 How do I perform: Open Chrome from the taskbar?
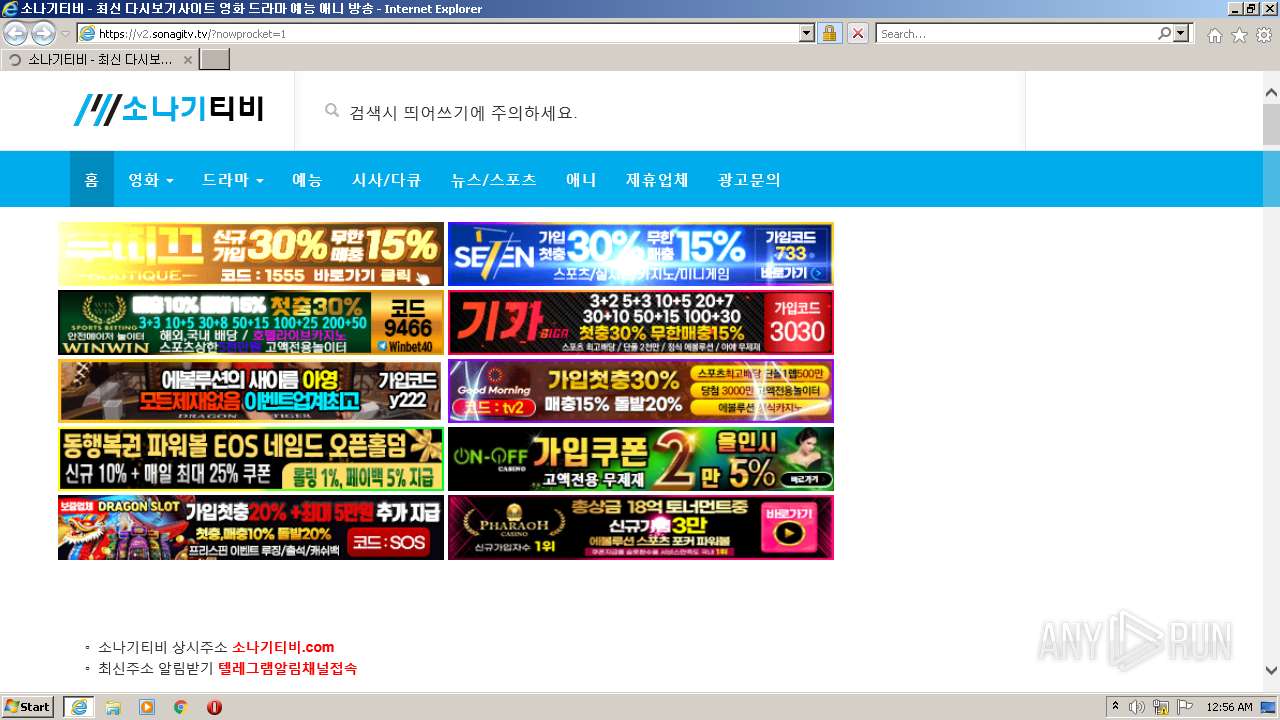pyautogui.click(x=181, y=707)
